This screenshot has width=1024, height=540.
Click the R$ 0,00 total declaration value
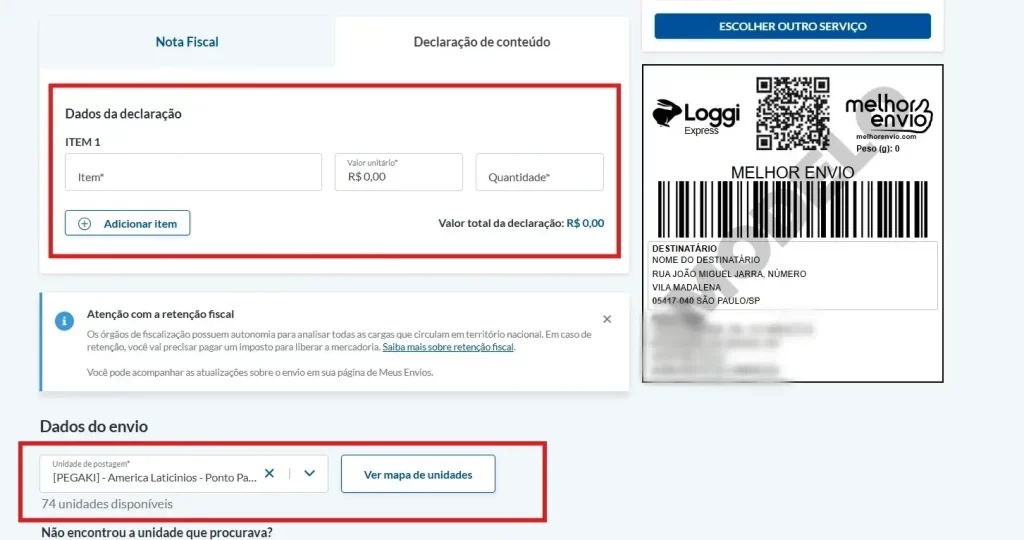[x=585, y=223]
